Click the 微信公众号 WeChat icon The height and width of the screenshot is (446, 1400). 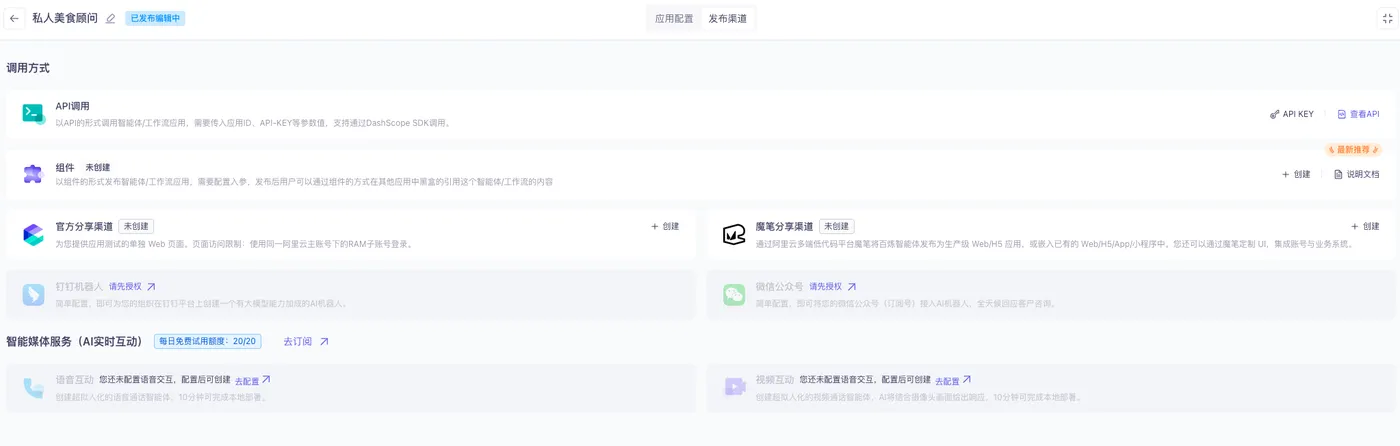click(735, 294)
